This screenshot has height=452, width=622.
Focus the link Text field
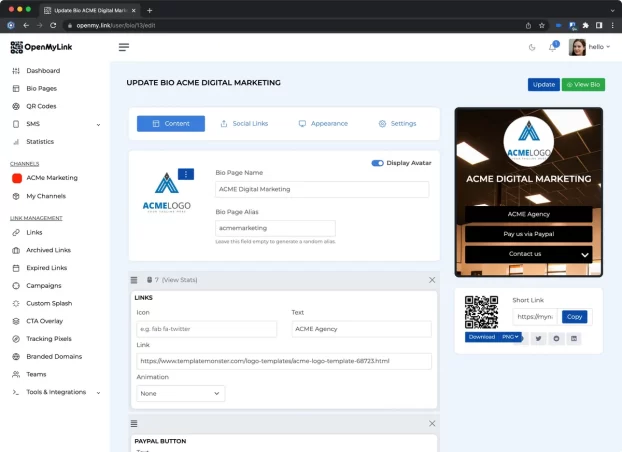(x=361, y=329)
